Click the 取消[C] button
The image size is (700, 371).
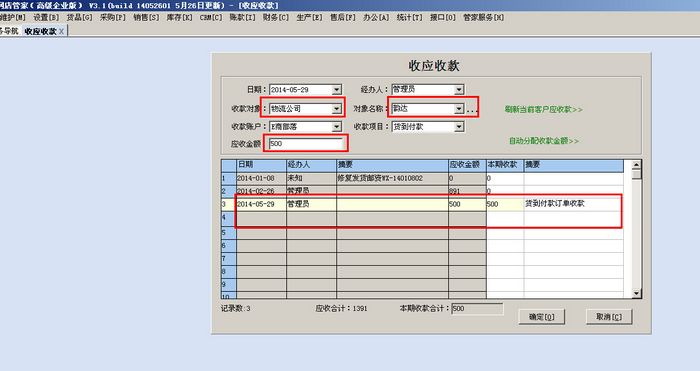609,317
